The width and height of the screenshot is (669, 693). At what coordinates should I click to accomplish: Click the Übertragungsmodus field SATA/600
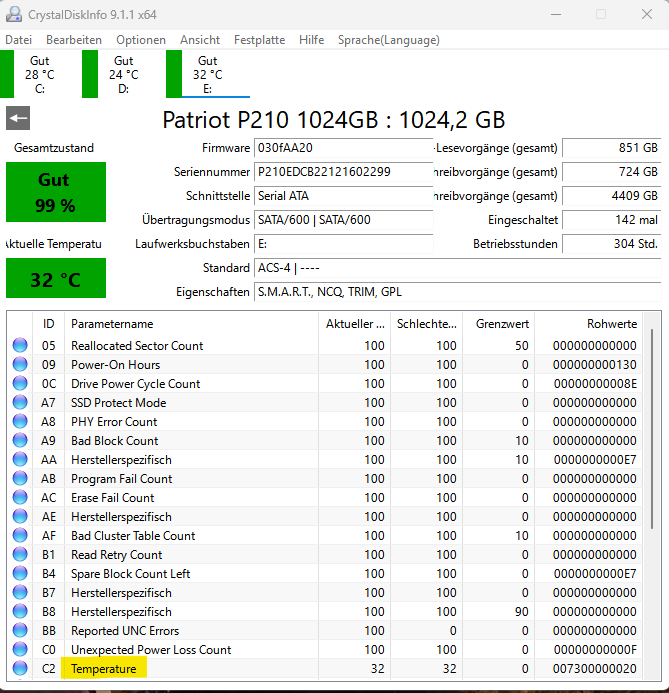click(x=343, y=220)
